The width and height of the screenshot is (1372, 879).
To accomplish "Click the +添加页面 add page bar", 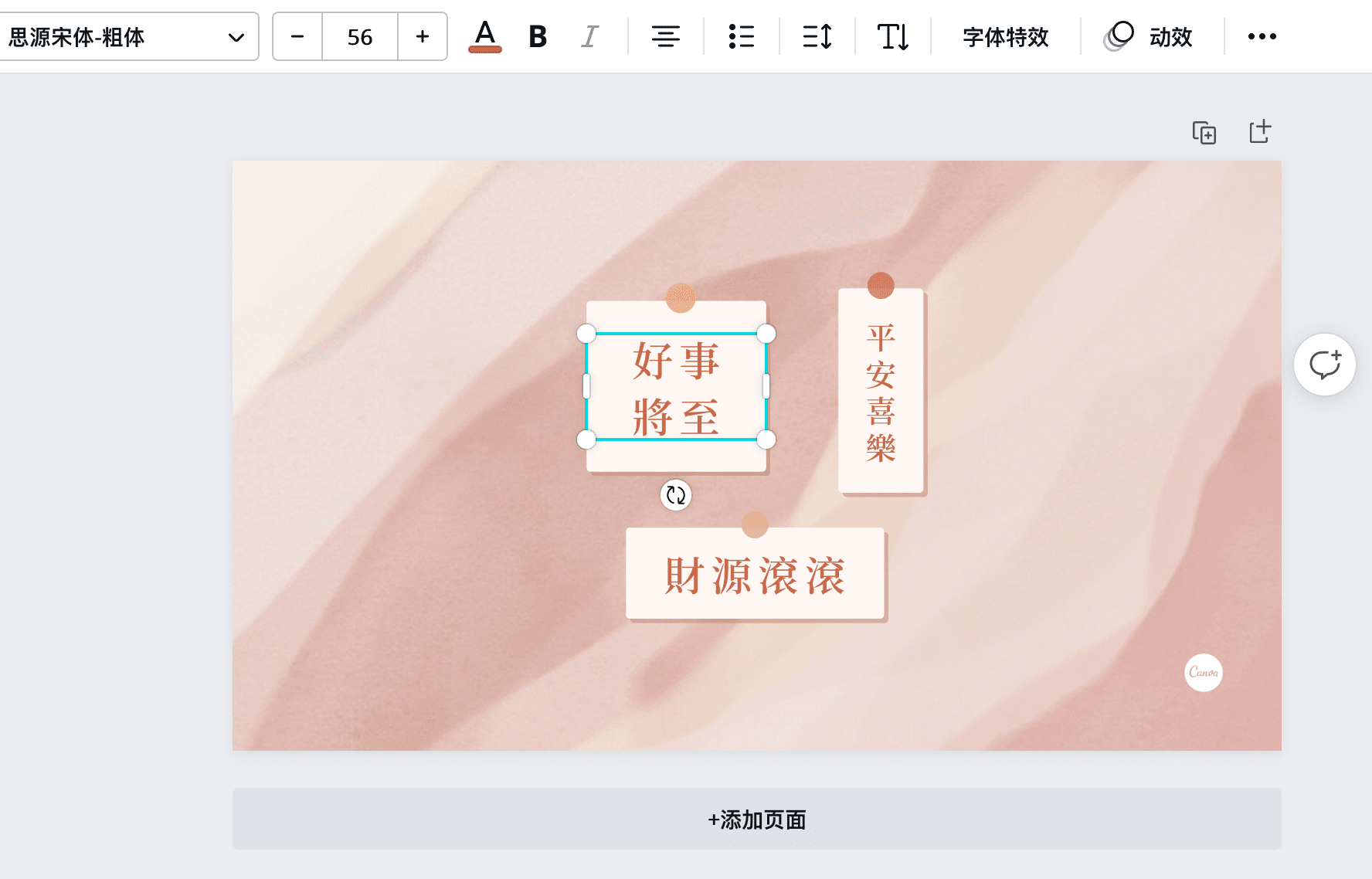I will click(x=757, y=819).
